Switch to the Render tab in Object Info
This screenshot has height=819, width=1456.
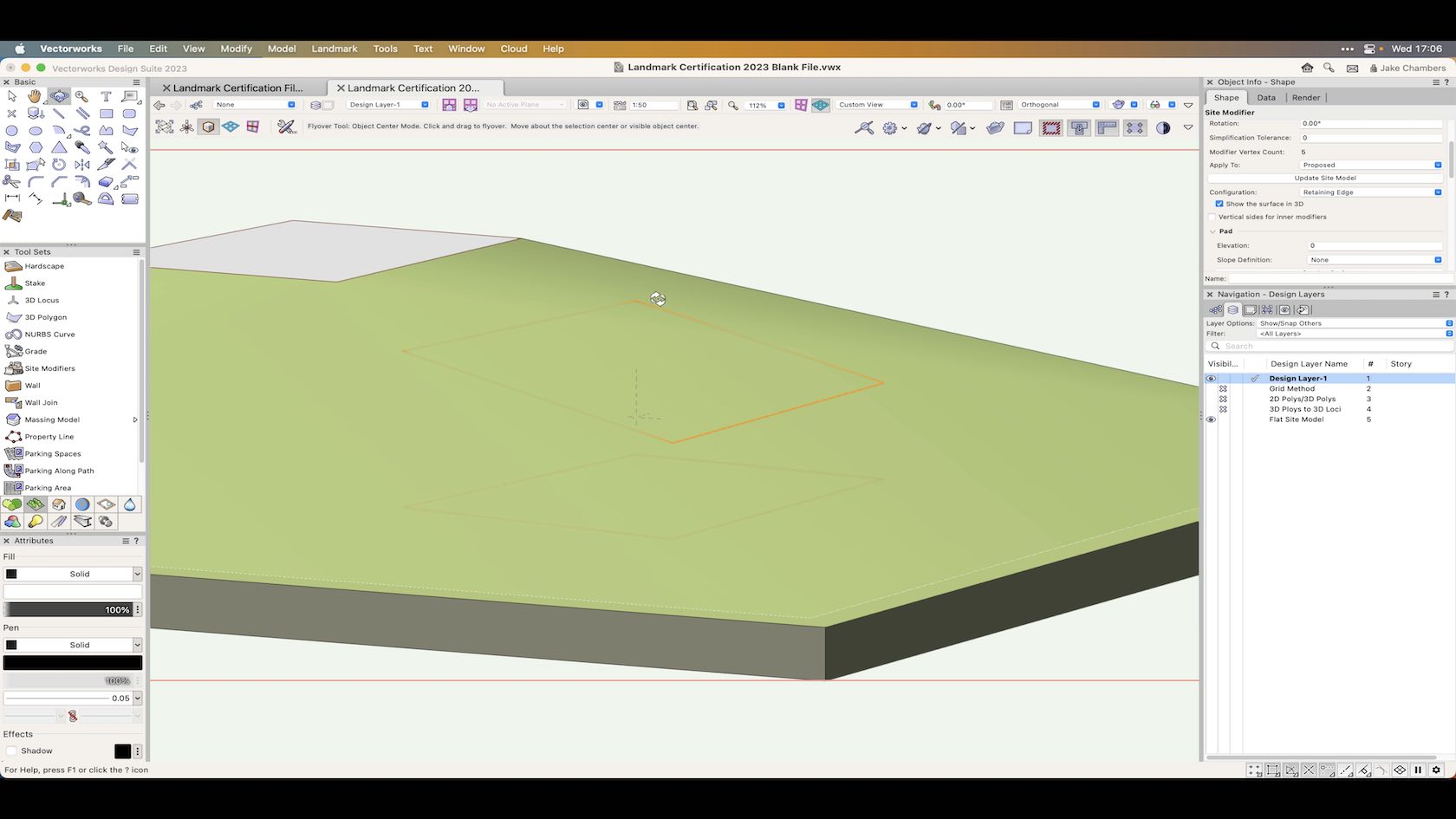(1305, 97)
